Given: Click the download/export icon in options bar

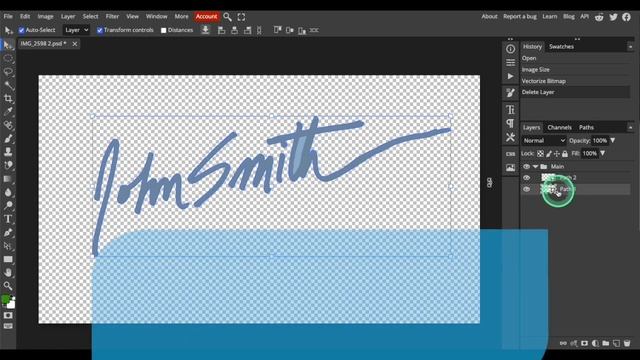Looking at the screenshot, I should pos(205,30).
